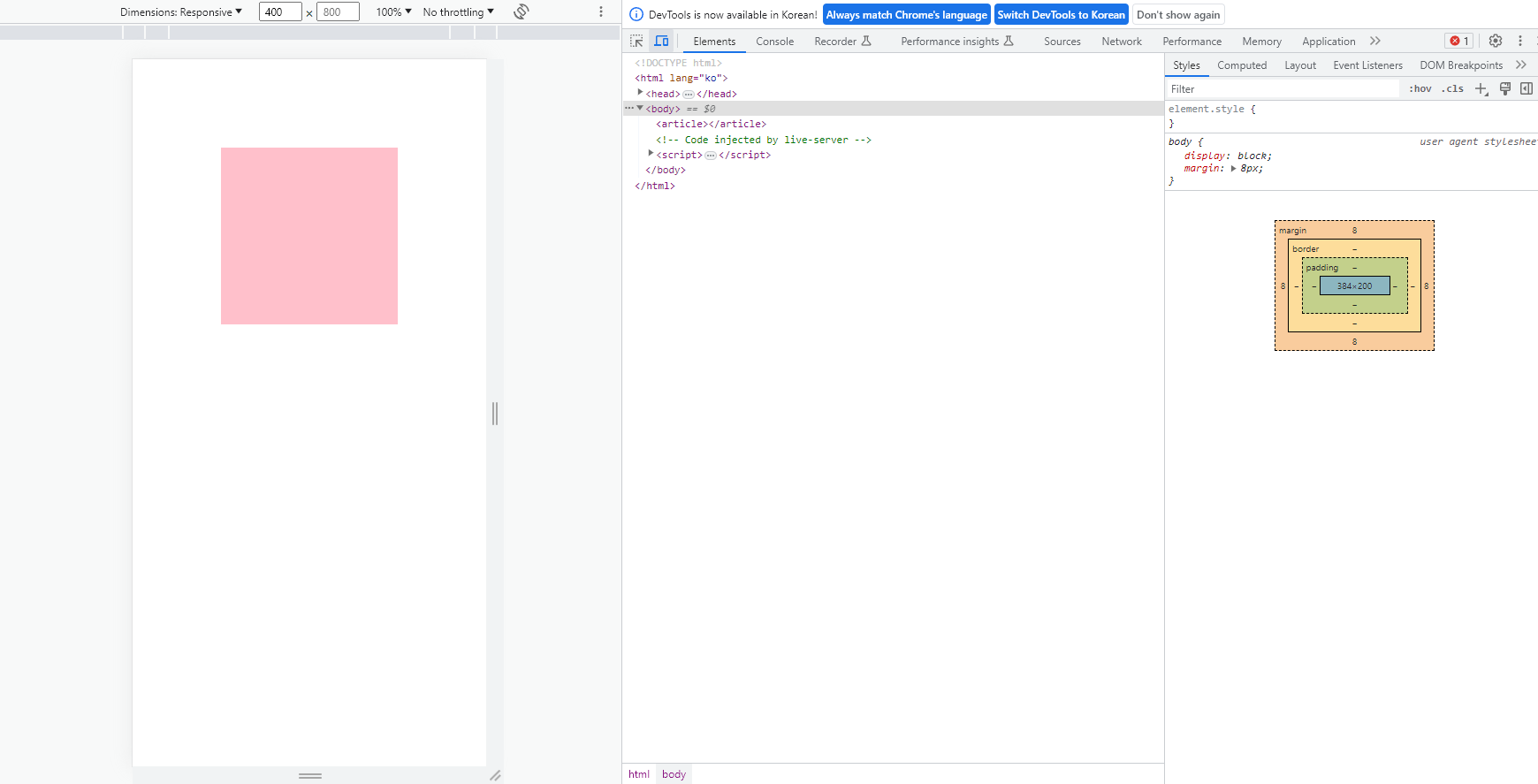Grab the bottom viewport resize handle

[310, 775]
